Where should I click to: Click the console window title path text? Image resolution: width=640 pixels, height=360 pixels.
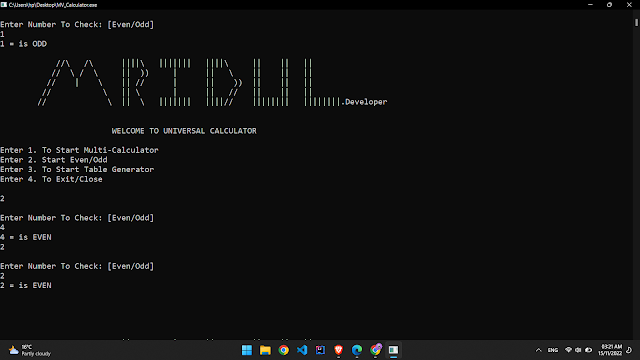click(53, 5)
